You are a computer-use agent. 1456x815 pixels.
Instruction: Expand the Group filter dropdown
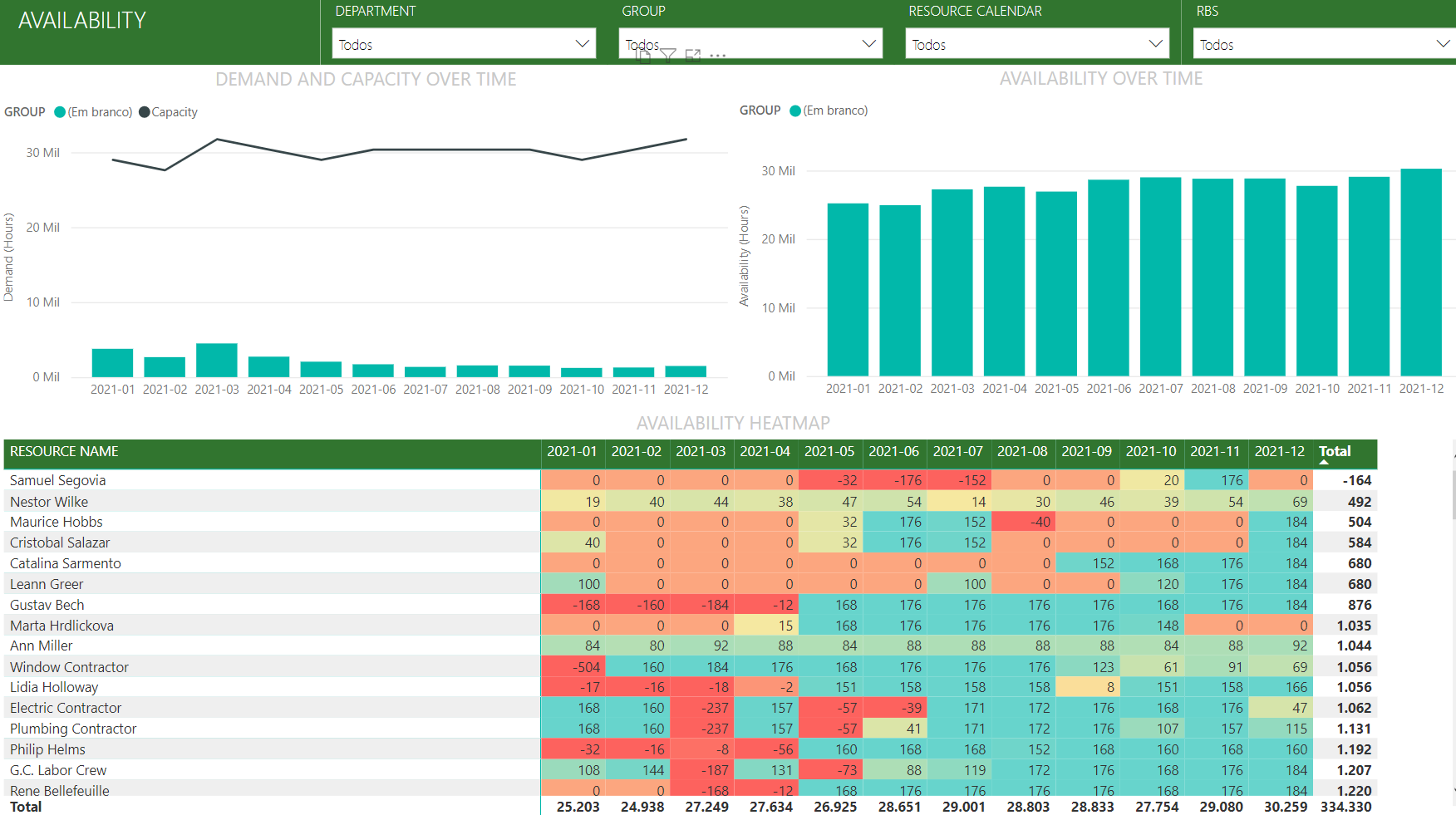(750, 44)
